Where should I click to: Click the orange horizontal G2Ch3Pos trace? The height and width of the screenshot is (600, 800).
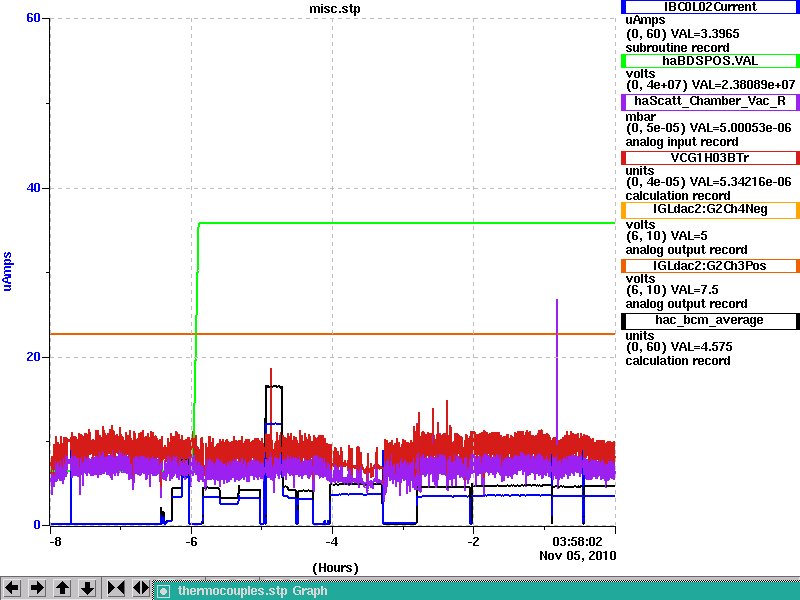click(333, 334)
